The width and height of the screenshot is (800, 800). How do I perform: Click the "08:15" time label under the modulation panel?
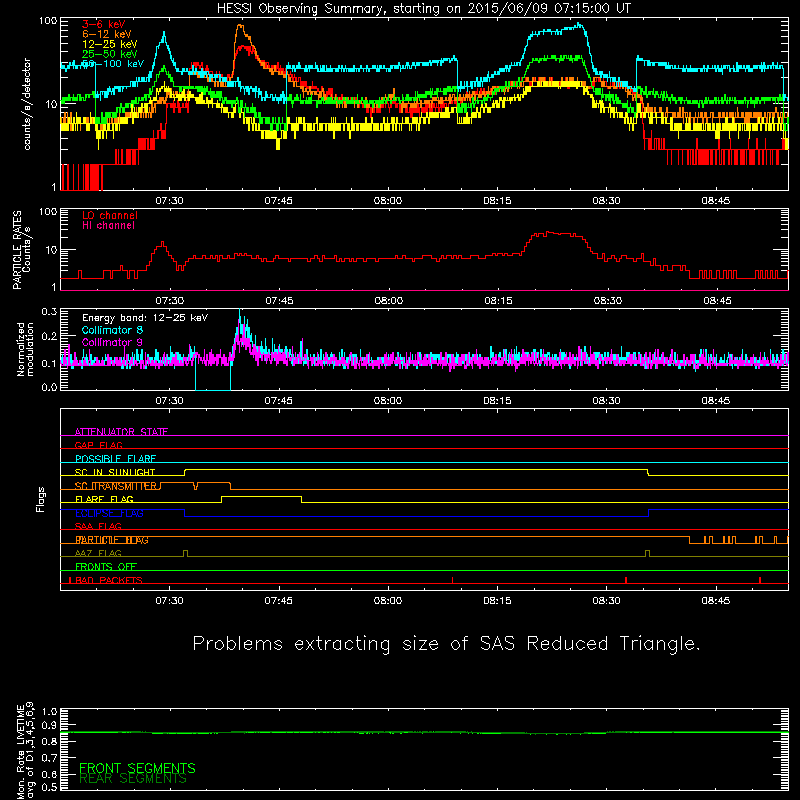pyautogui.click(x=497, y=401)
